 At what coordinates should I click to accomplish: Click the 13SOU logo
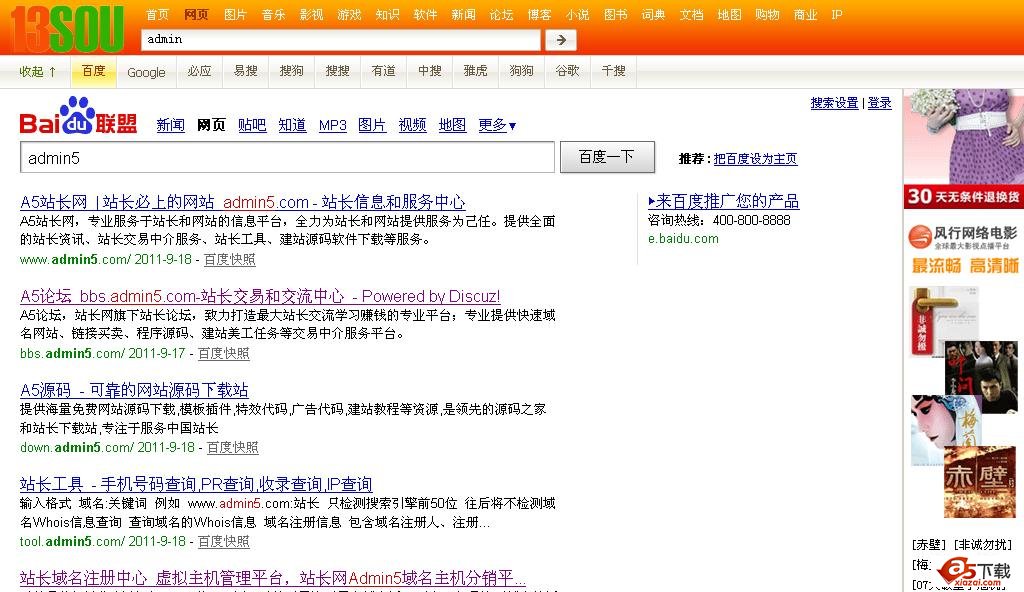point(67,28)
